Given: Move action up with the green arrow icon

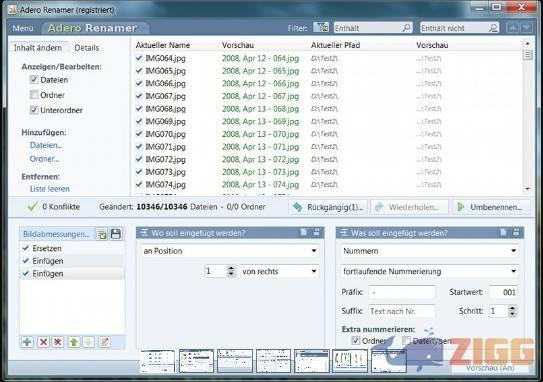Looking at the screenshot, I should 73,342.
